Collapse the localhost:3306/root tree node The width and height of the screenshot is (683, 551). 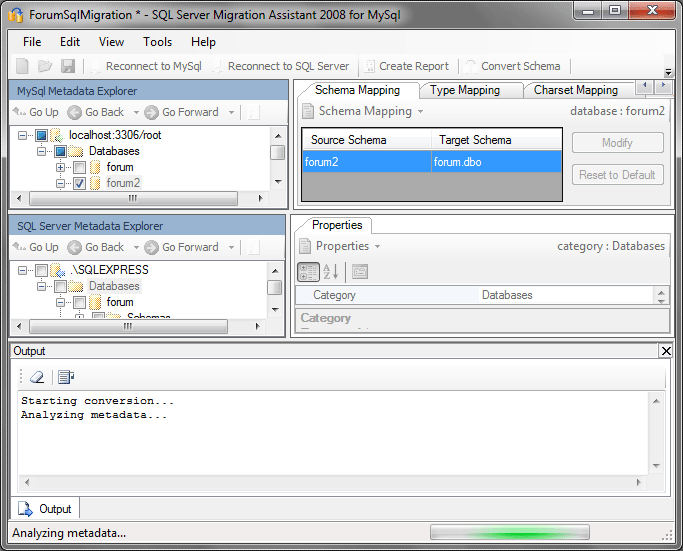(23, 135)
